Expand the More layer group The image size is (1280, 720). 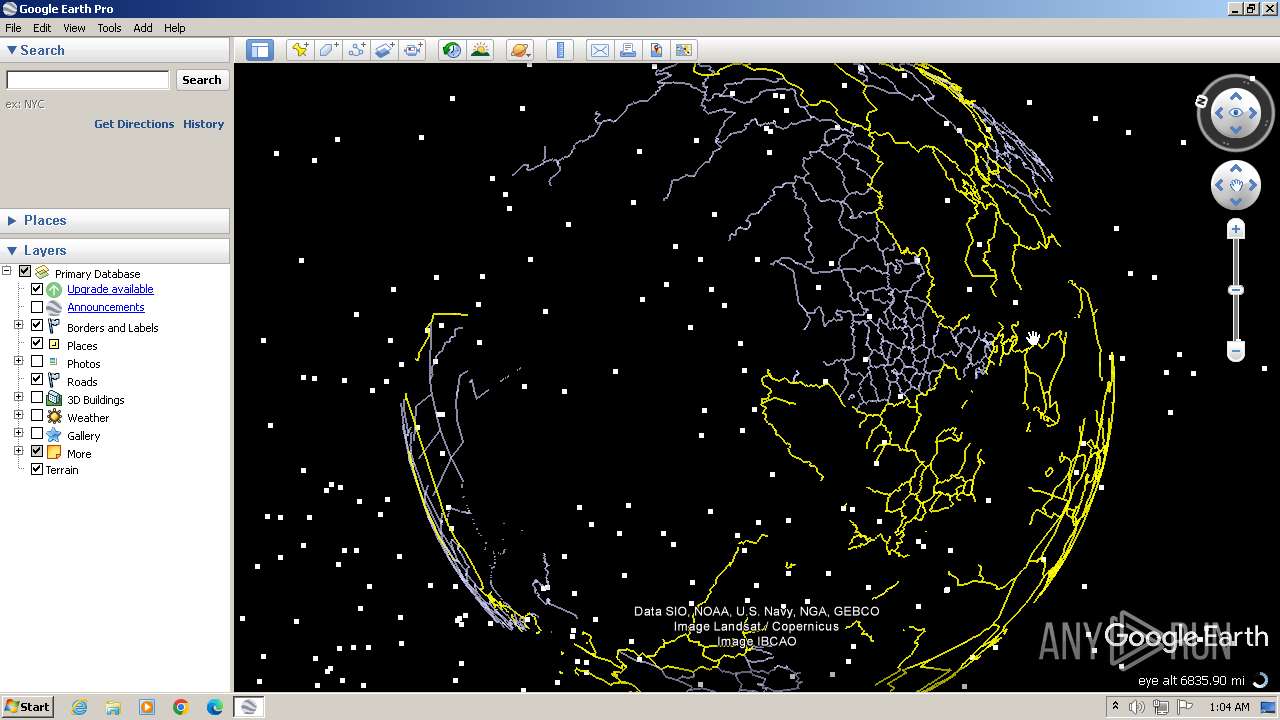[x=18, y=451]
